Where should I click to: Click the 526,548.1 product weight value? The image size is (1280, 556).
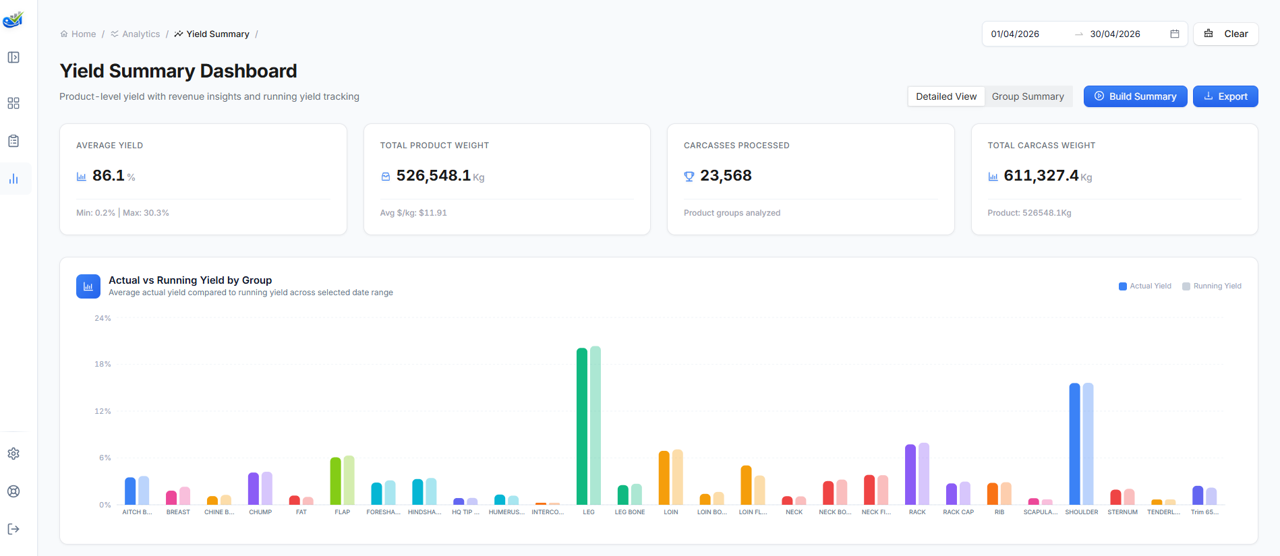[433, 176]
